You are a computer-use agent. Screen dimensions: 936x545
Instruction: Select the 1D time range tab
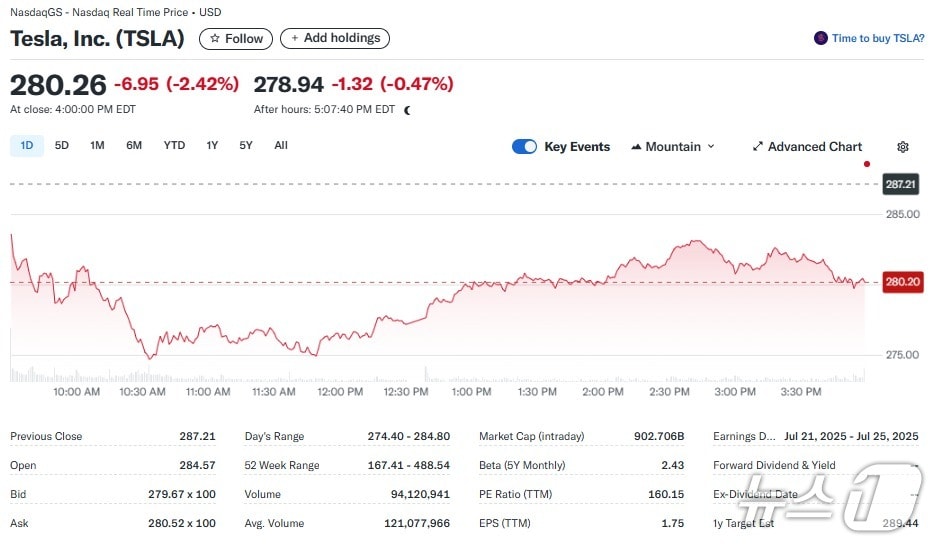pos(27,146)
